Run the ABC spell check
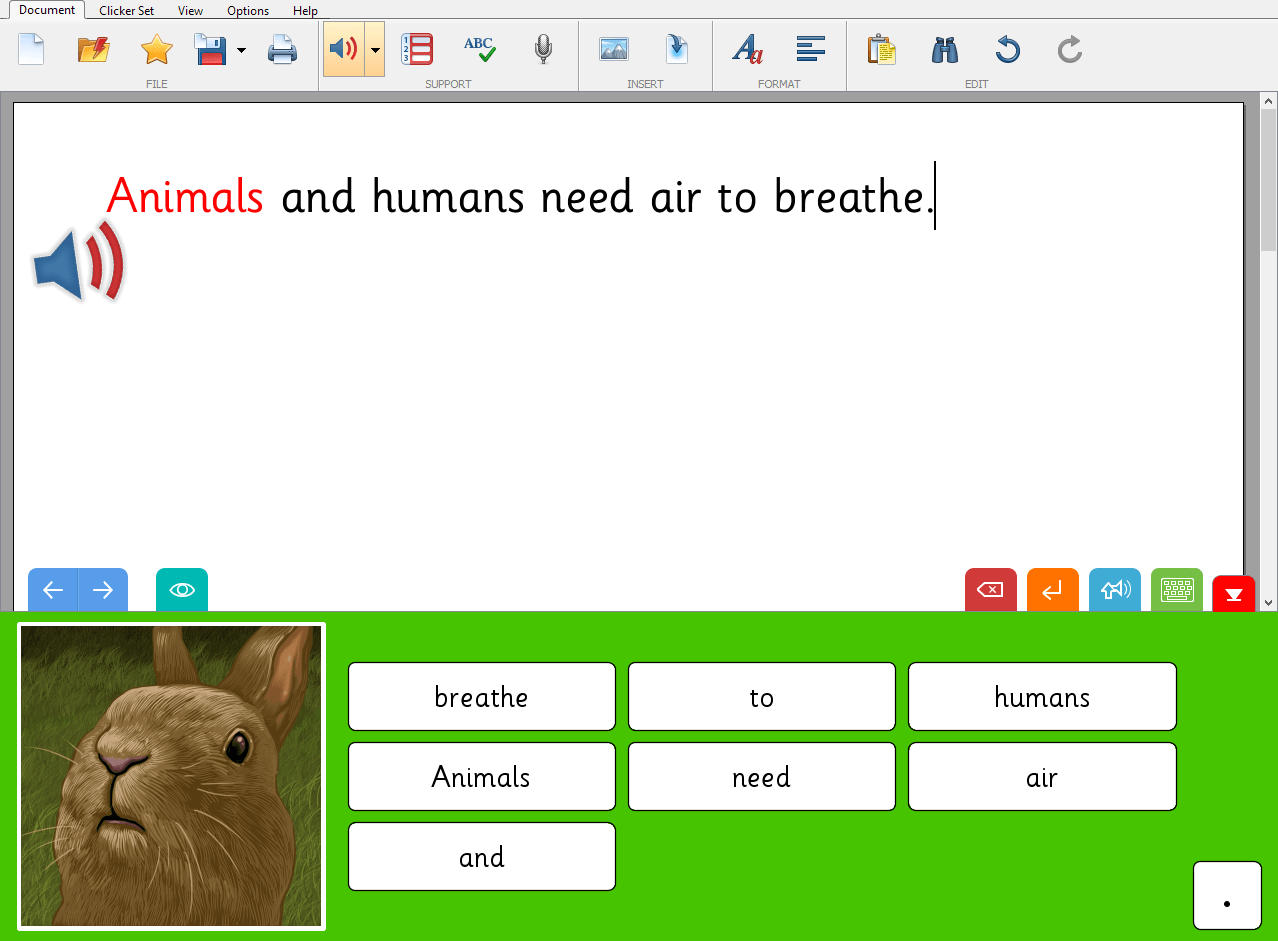Image resolution: width=1278 pixels, height=941 pixels. coord(479,49)
